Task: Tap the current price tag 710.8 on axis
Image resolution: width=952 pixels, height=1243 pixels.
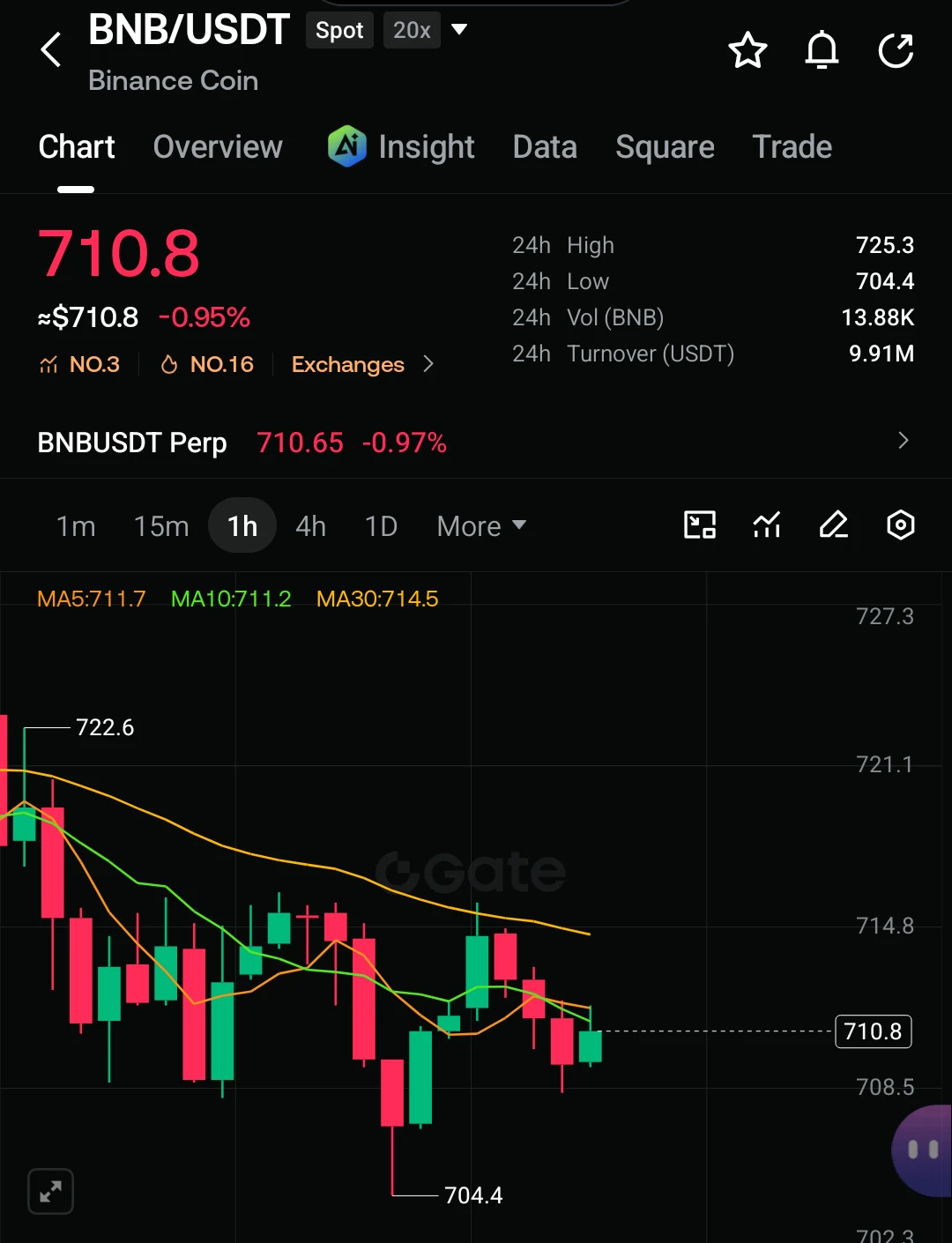Action: (x=873, y=1031)
